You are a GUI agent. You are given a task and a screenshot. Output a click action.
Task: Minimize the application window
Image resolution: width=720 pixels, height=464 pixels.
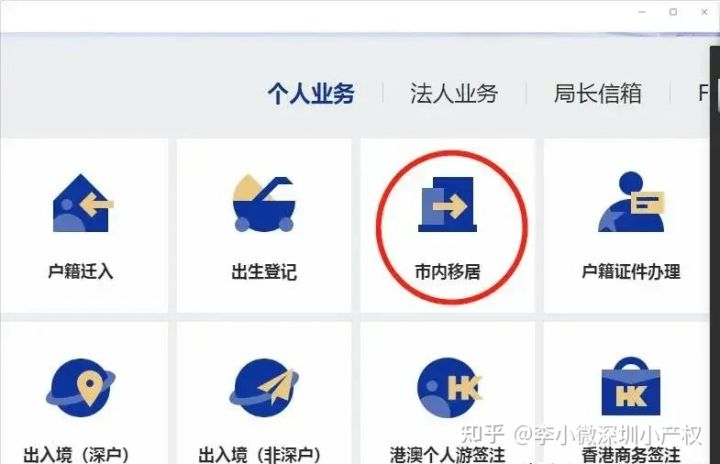pos(642,12)
